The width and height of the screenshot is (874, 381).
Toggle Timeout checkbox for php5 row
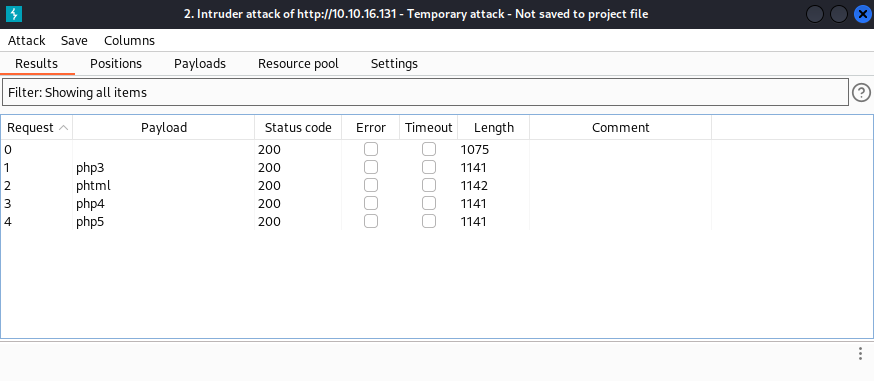click(x=429, y=221)
